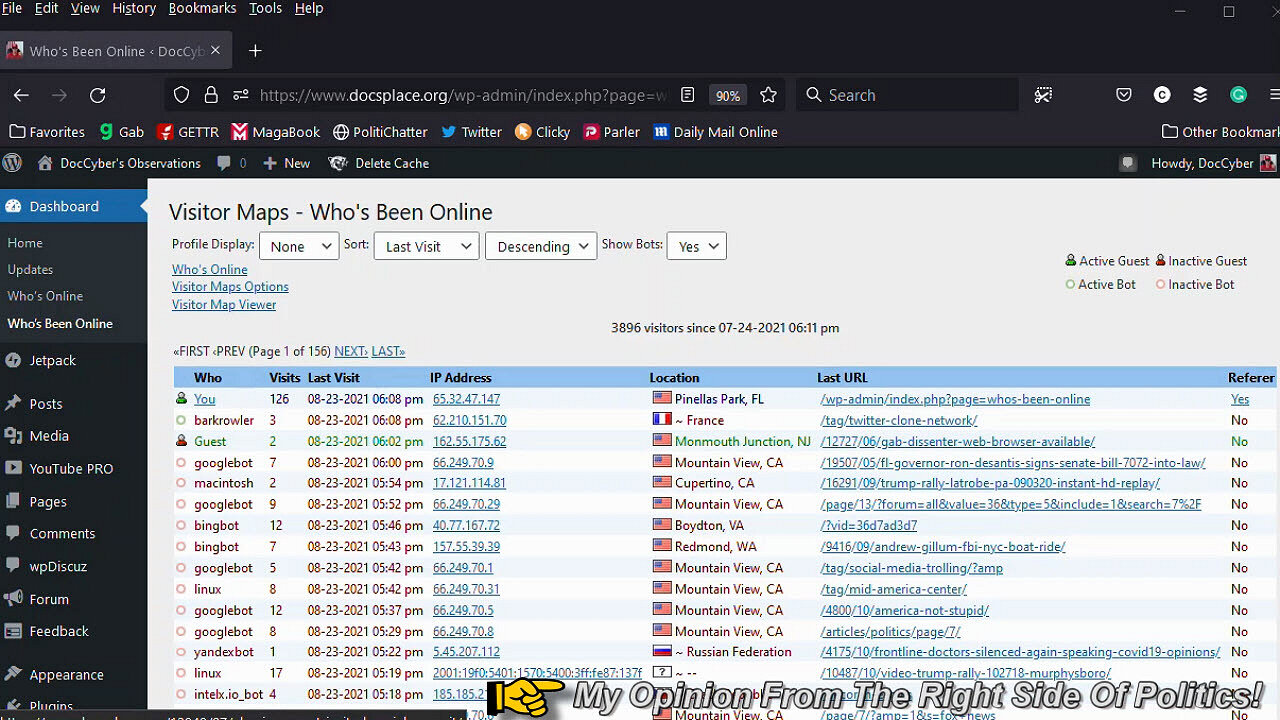Click the layers stack extension icon
The height and width of the screenshot is (720, 1280).
[x=1200, y=95]
